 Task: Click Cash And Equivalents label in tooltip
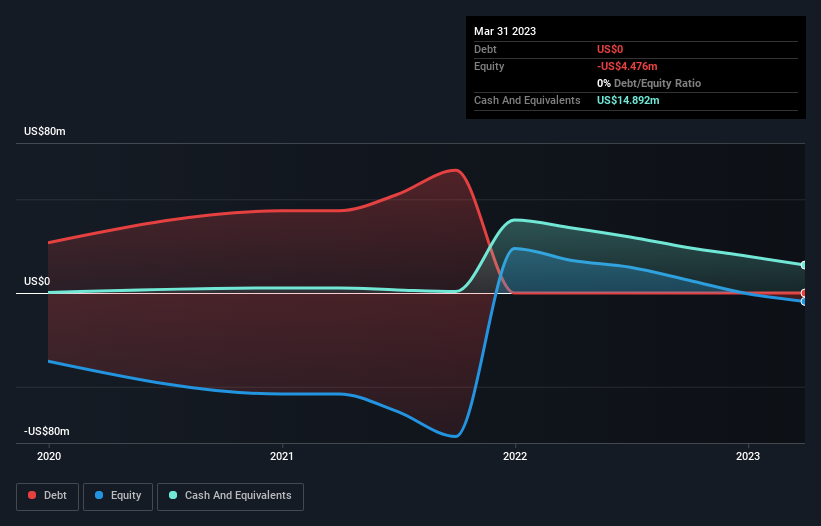(x=527, y=100)
